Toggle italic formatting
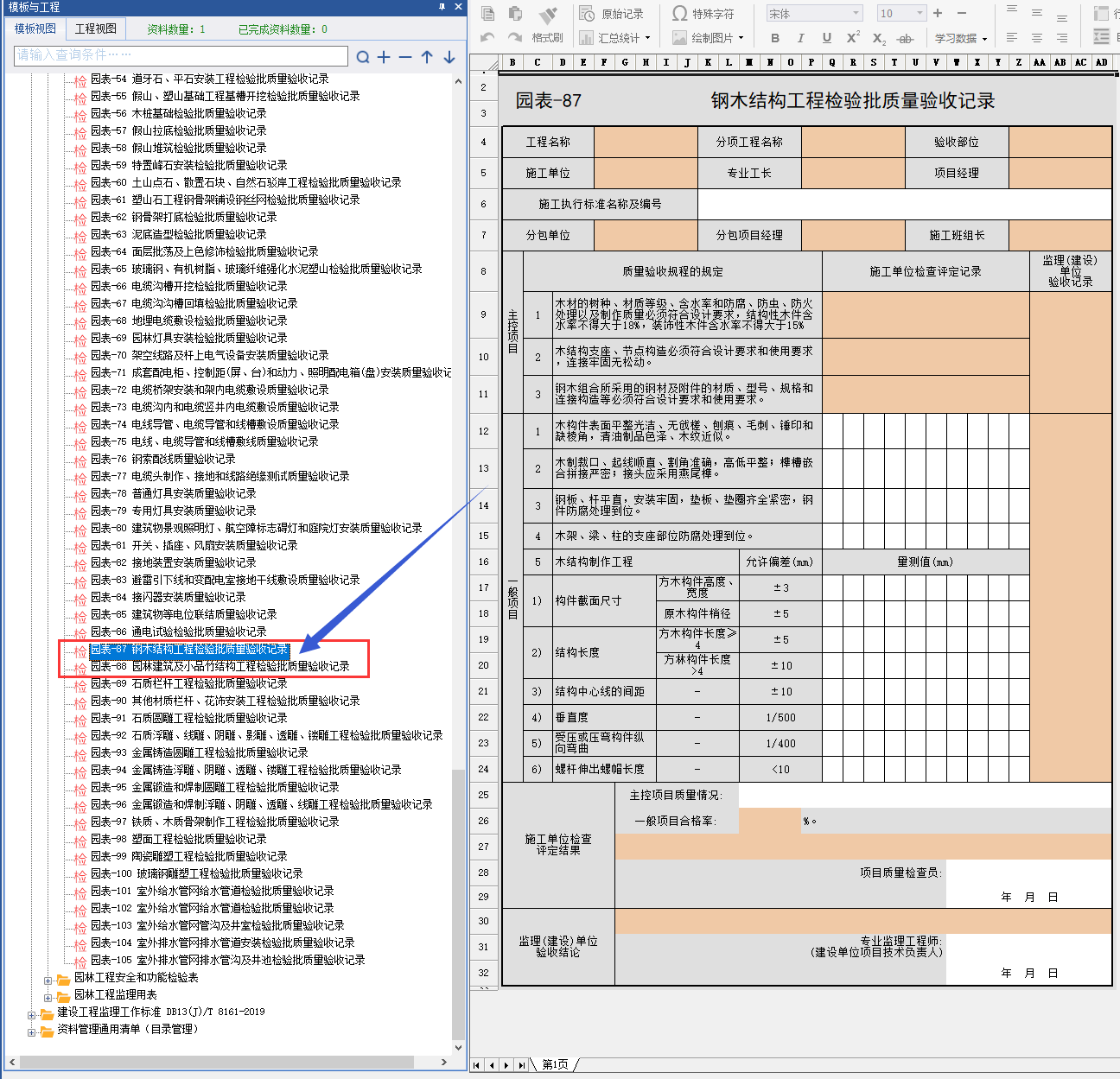This screenshot has height=1079, width=1120. pyautogui.click(x=801, y=38)
